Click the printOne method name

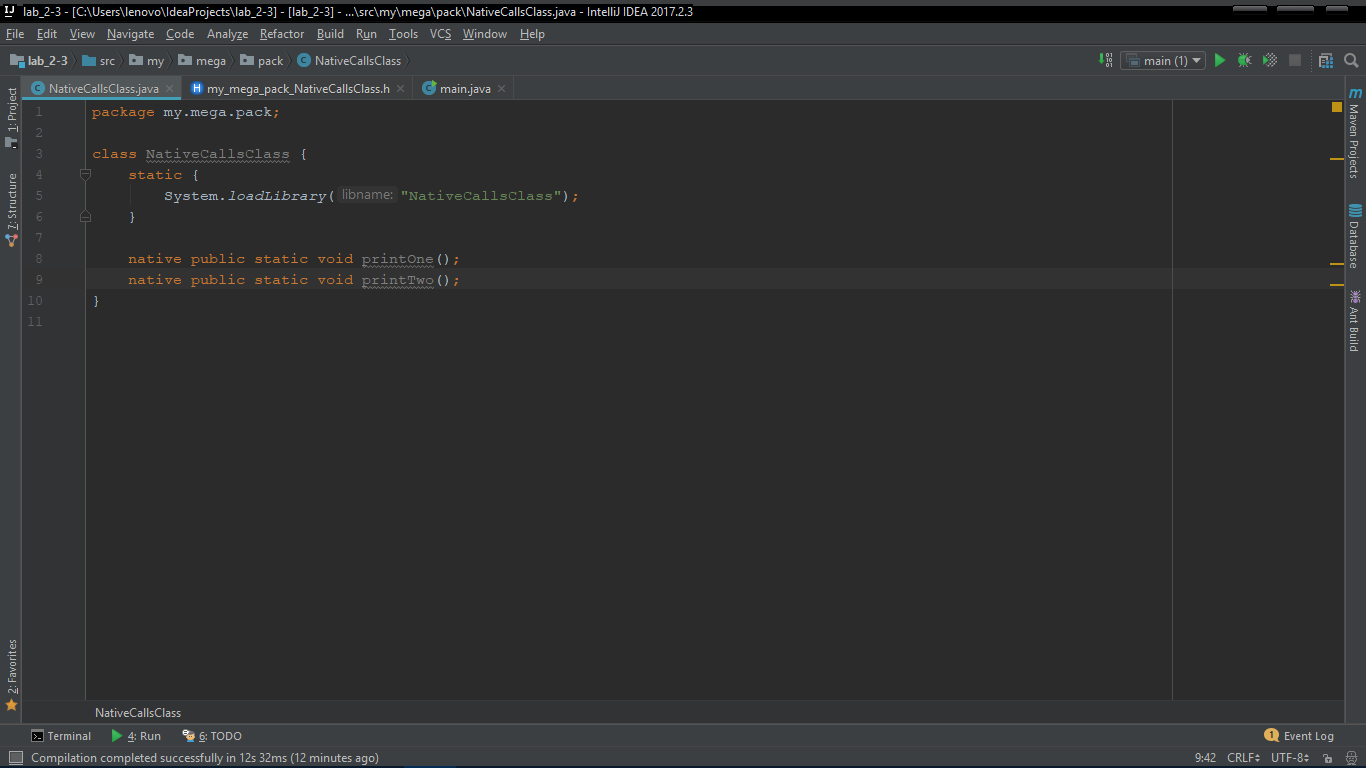pos(398,259)
